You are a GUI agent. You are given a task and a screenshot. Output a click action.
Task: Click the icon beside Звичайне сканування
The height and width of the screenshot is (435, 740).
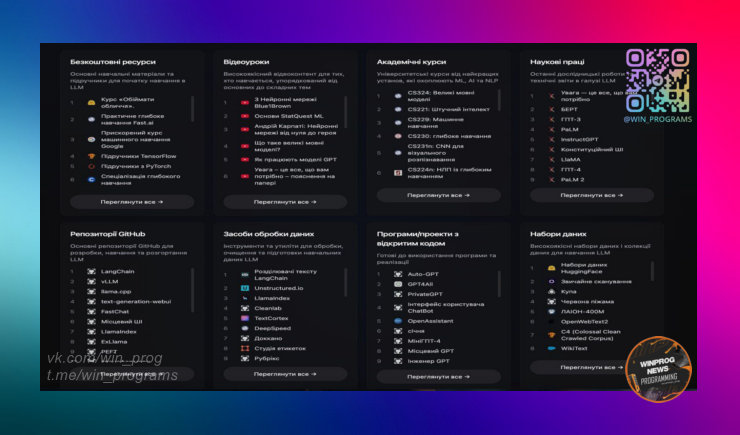551,282
